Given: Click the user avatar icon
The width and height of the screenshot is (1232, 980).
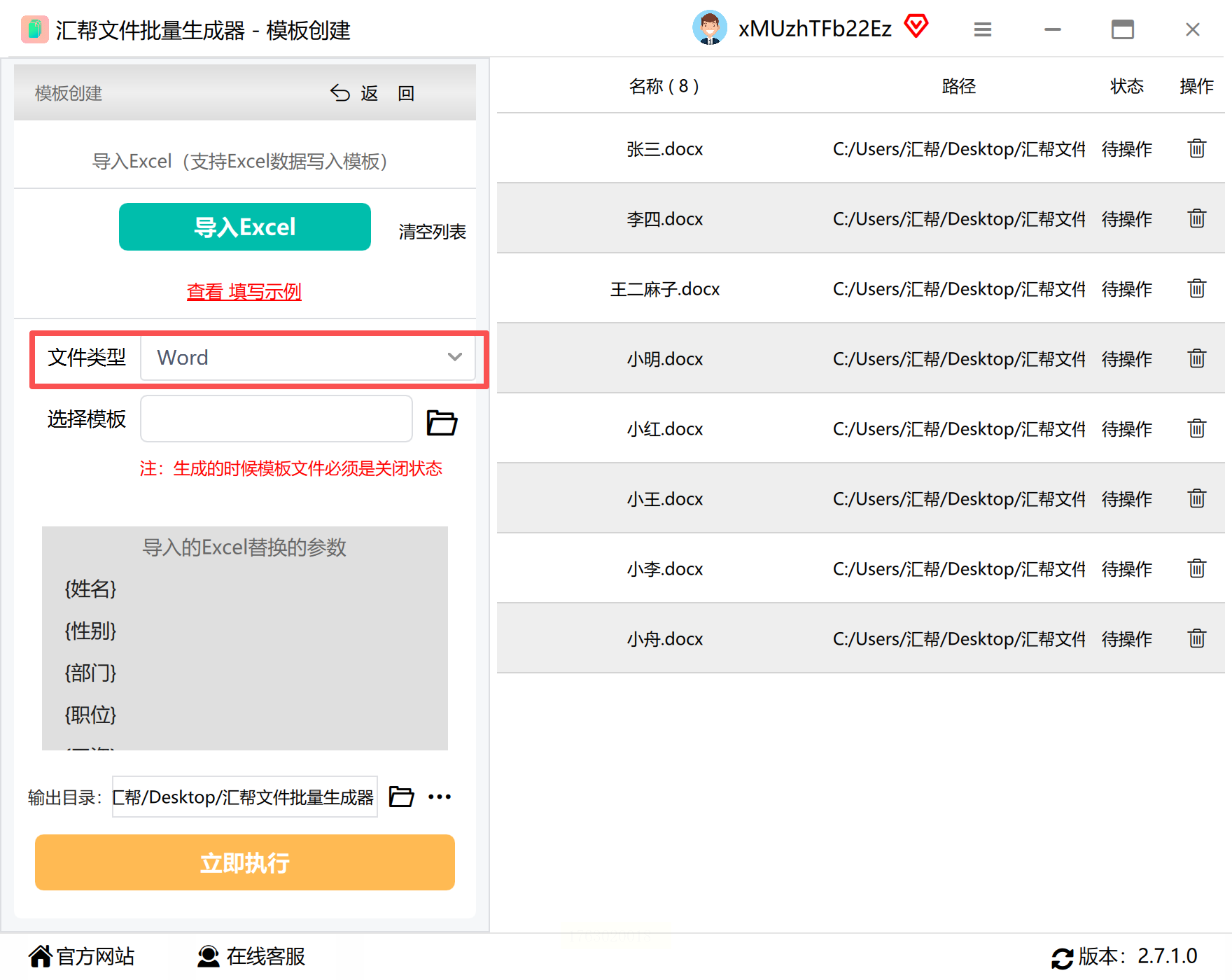Looking at the screenshot, I should (x=710, y=28).
